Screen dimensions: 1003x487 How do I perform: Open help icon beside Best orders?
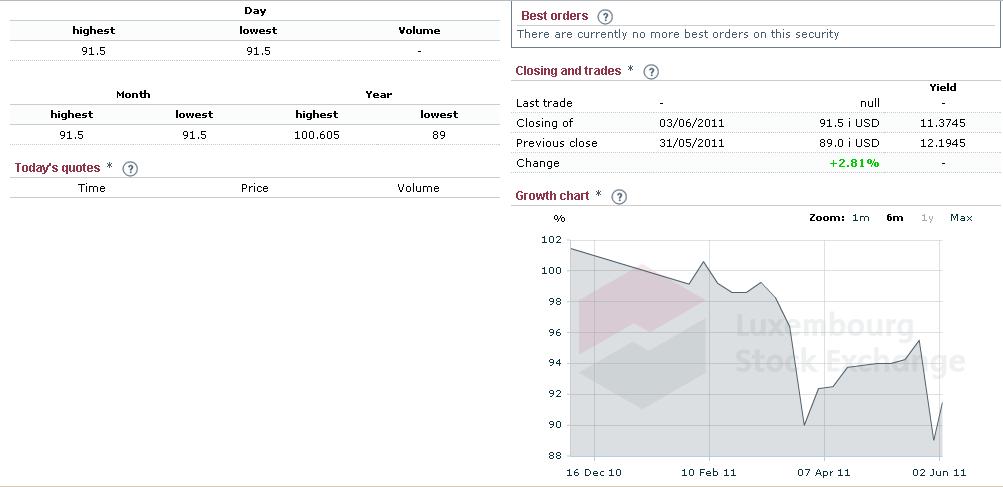tap(605, 17)
